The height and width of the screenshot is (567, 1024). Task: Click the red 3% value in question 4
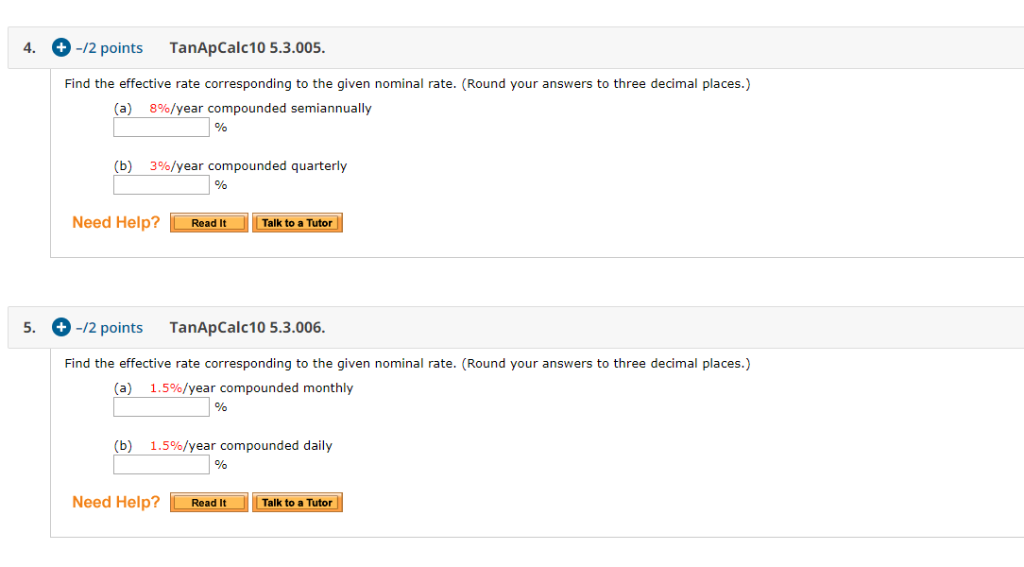click(x=159, y=166)
